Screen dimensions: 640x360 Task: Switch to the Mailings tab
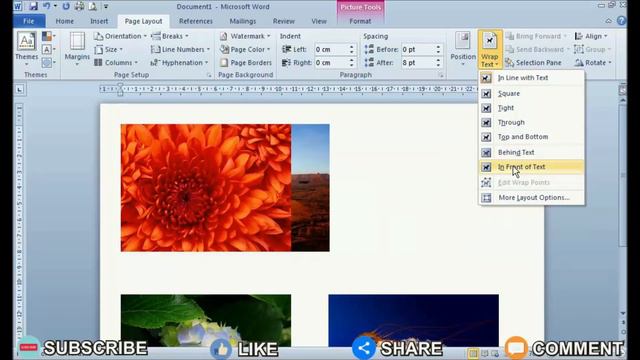coord(242,21)
